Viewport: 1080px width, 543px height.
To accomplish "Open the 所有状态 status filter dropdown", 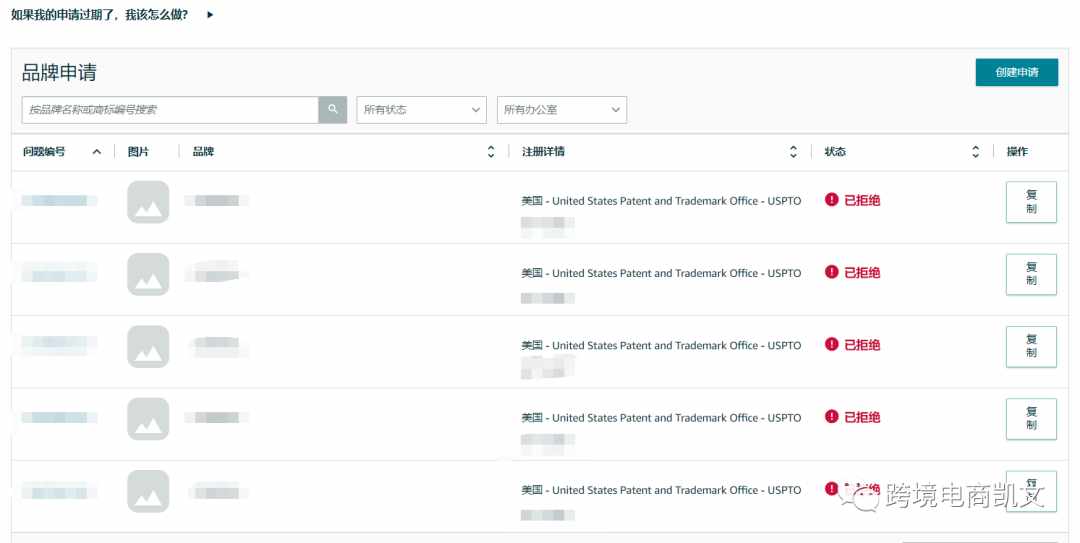I will pyautogui.click(x=422, y=110).
